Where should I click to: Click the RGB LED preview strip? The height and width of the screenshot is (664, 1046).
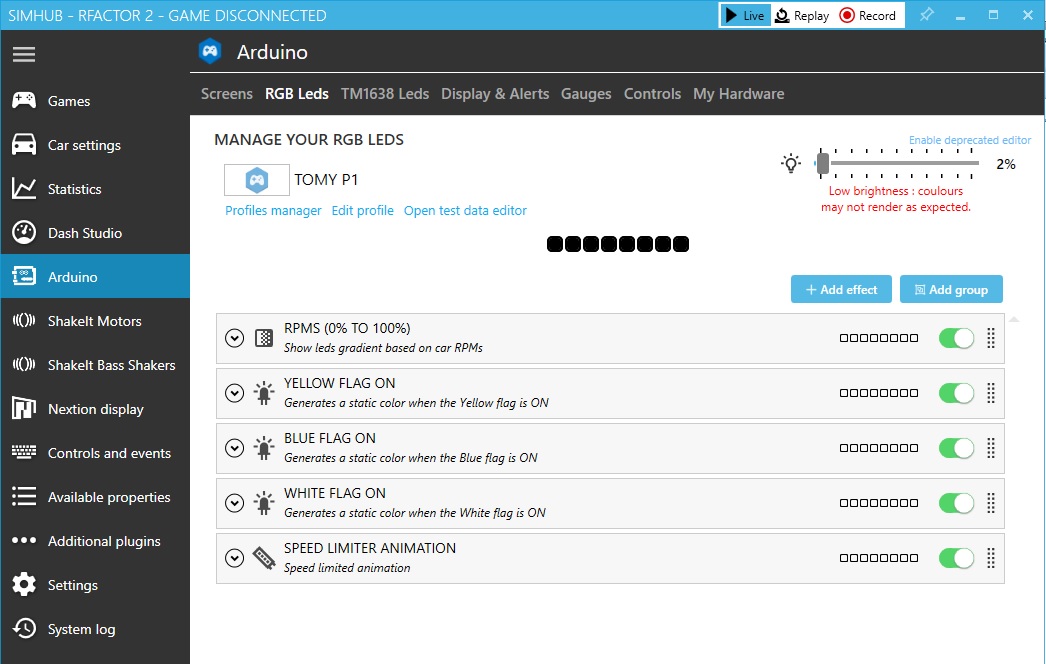tap(618, 244)
